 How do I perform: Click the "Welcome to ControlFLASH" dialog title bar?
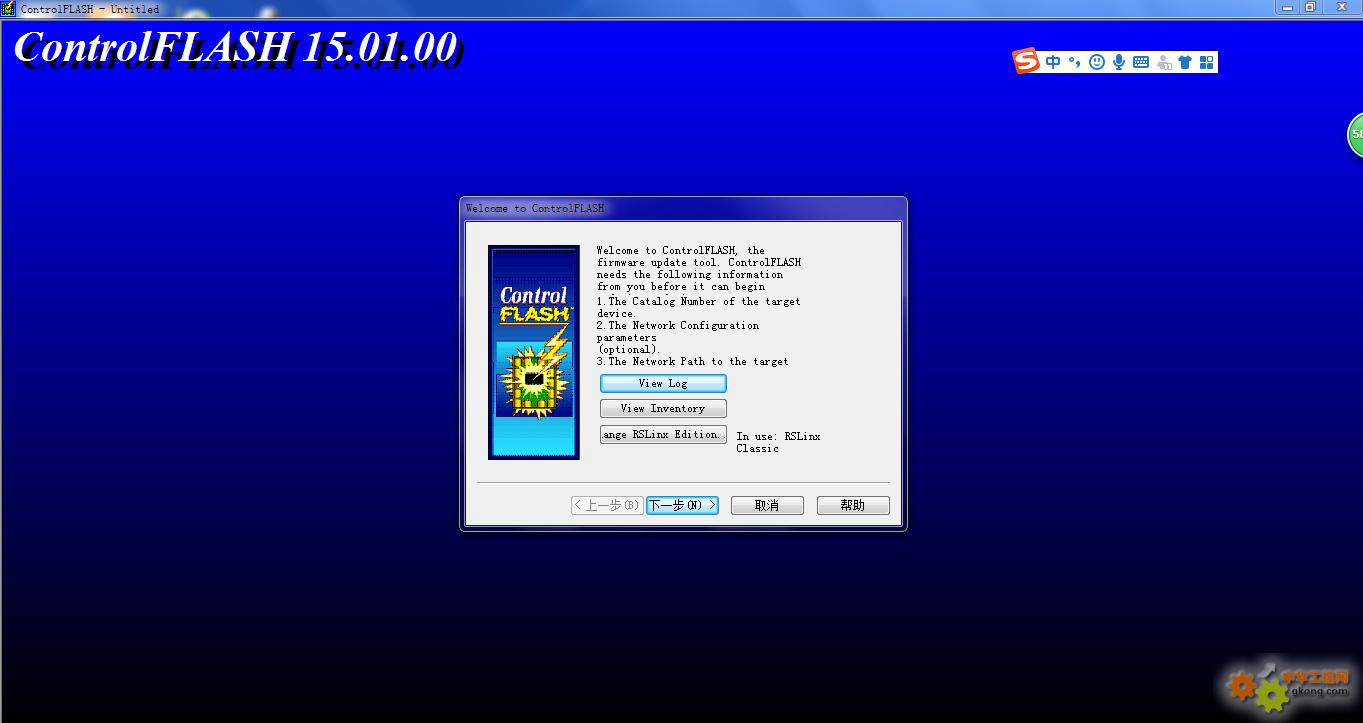[x=683, y=208]
